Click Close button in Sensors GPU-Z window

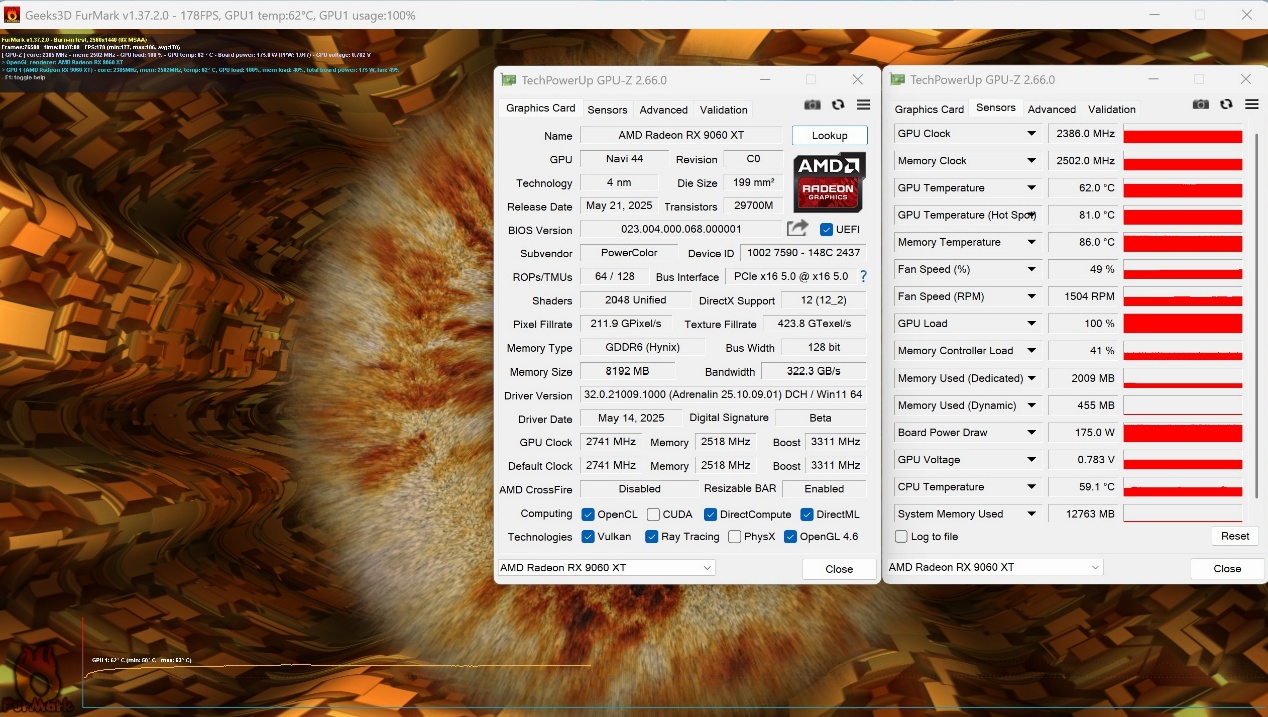coord(1227,568)
